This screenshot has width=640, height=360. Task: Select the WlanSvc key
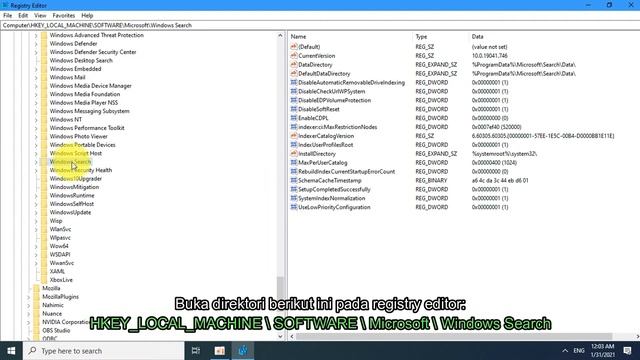tap(60, 229)
